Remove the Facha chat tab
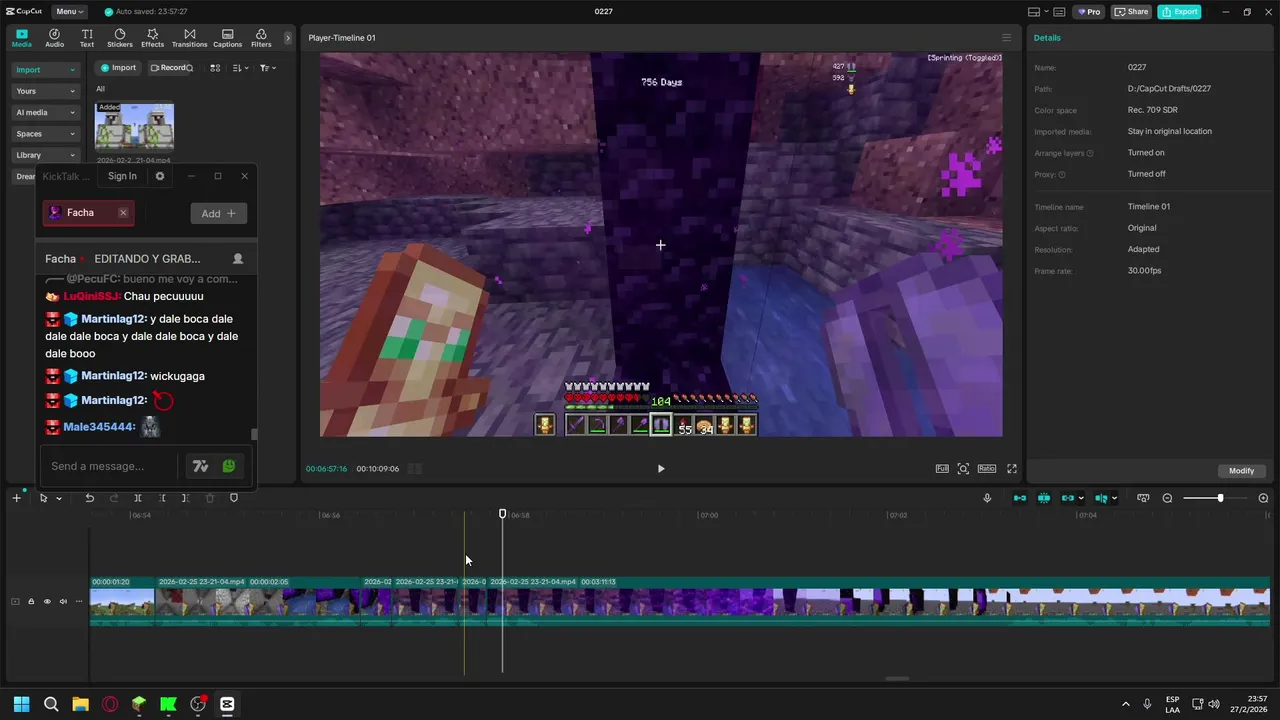 pyautogui.click(x=123, y=213)
